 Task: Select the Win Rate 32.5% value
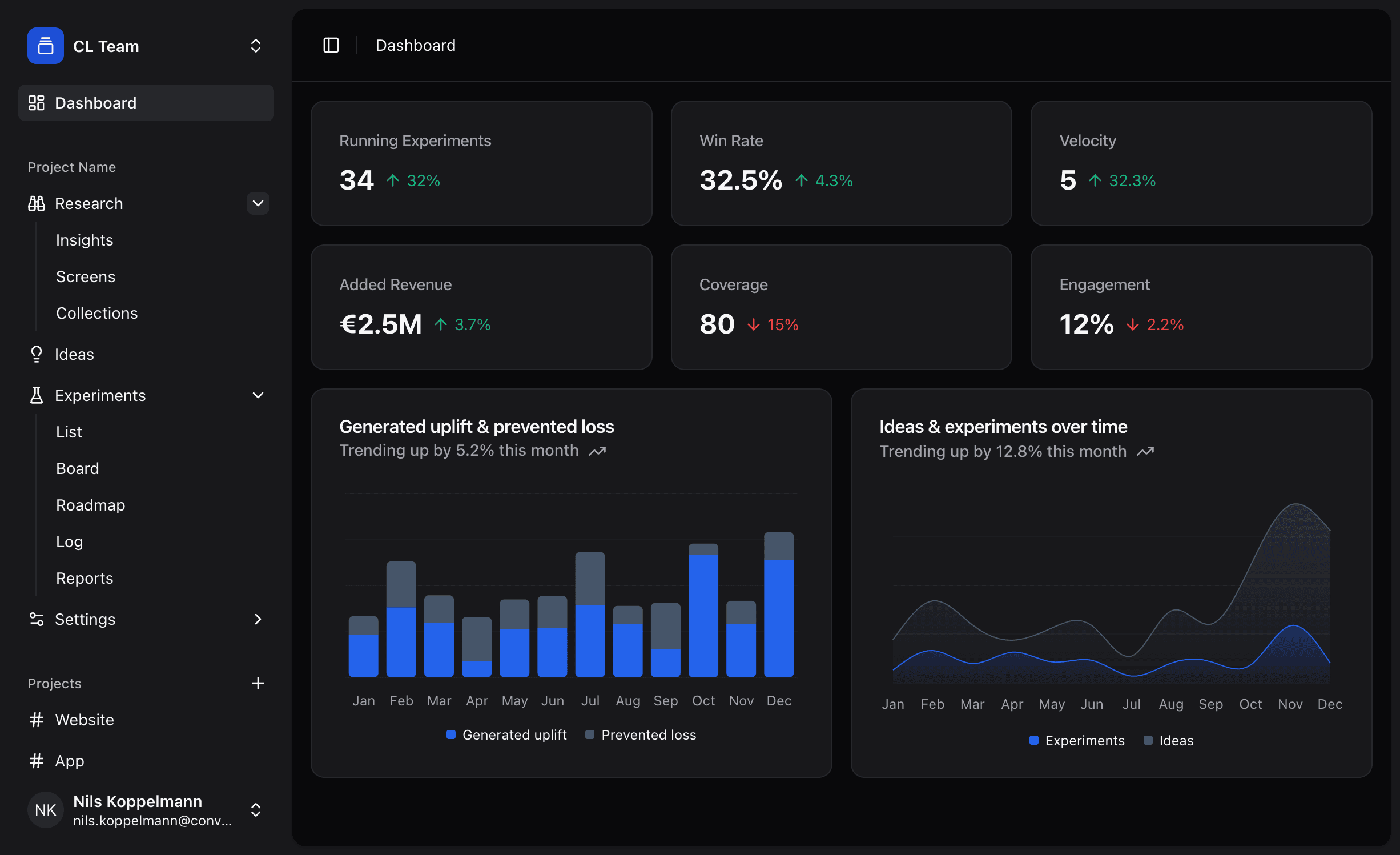click(741, 180)
